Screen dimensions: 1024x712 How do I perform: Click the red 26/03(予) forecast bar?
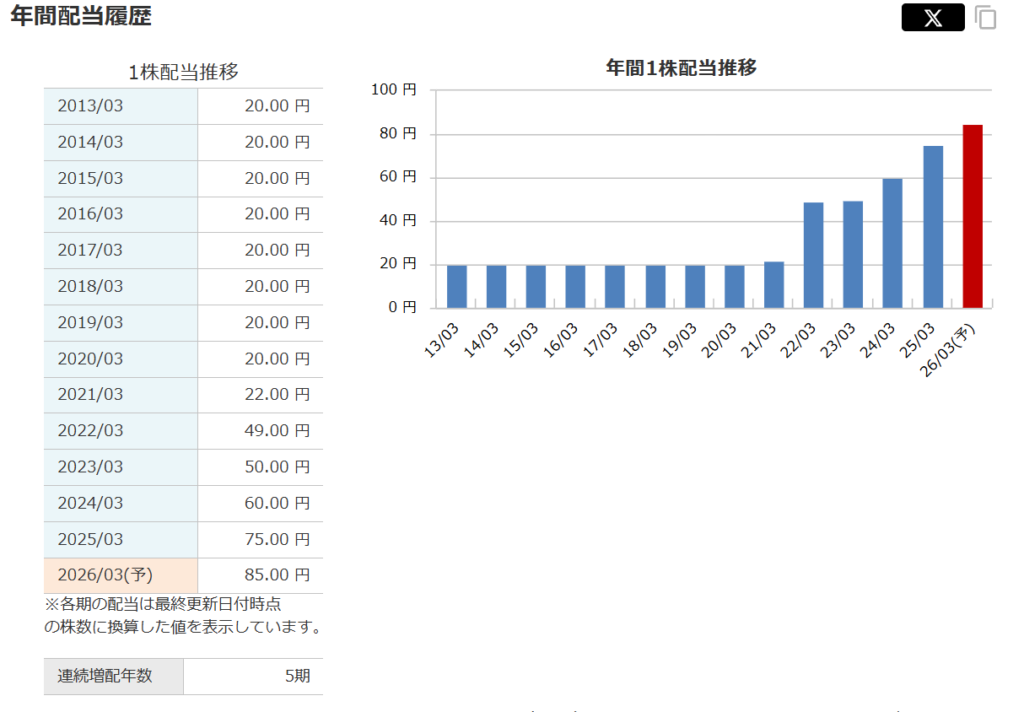point(972,217)
